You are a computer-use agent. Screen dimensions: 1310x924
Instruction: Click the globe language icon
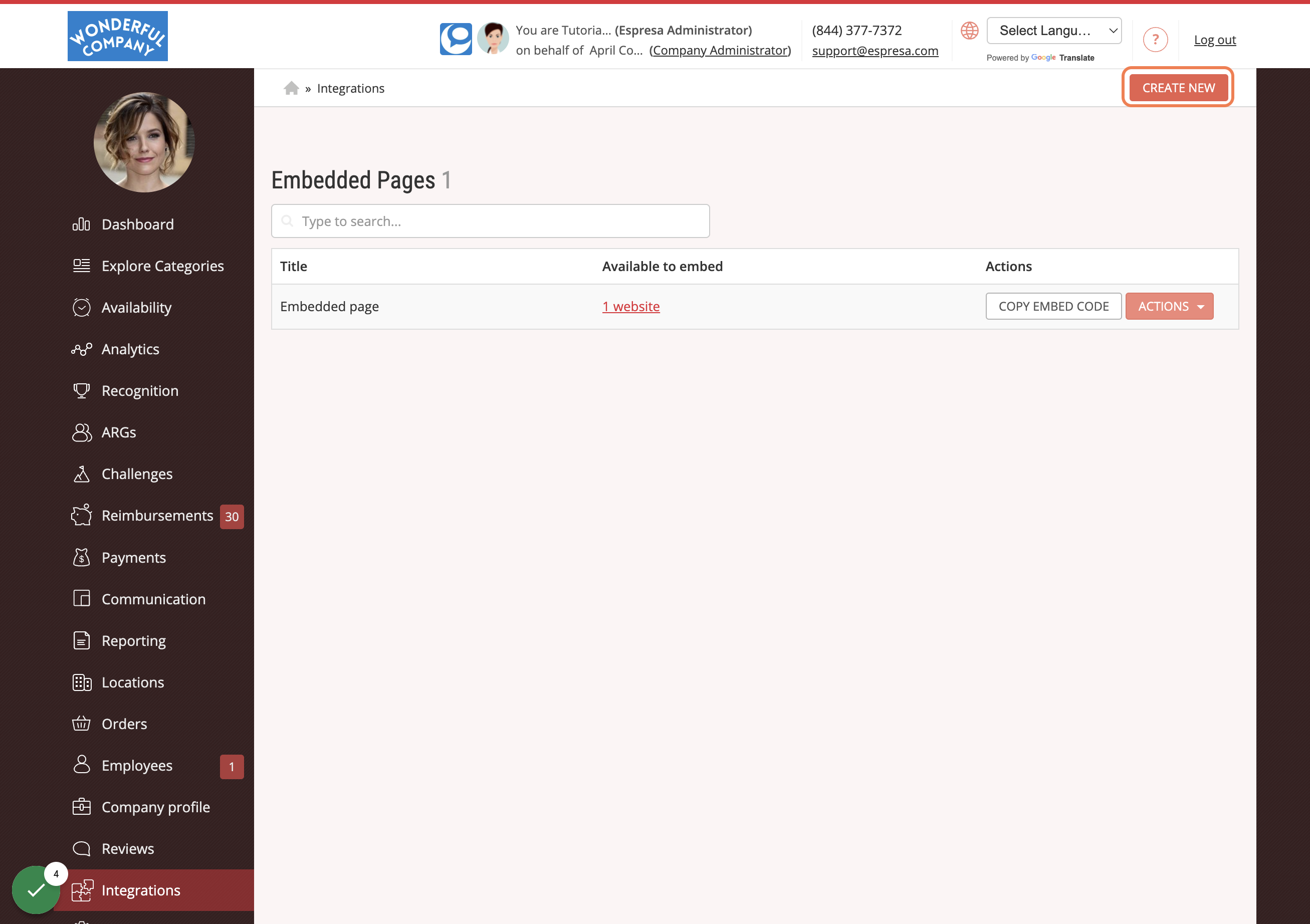coord(969,30)
